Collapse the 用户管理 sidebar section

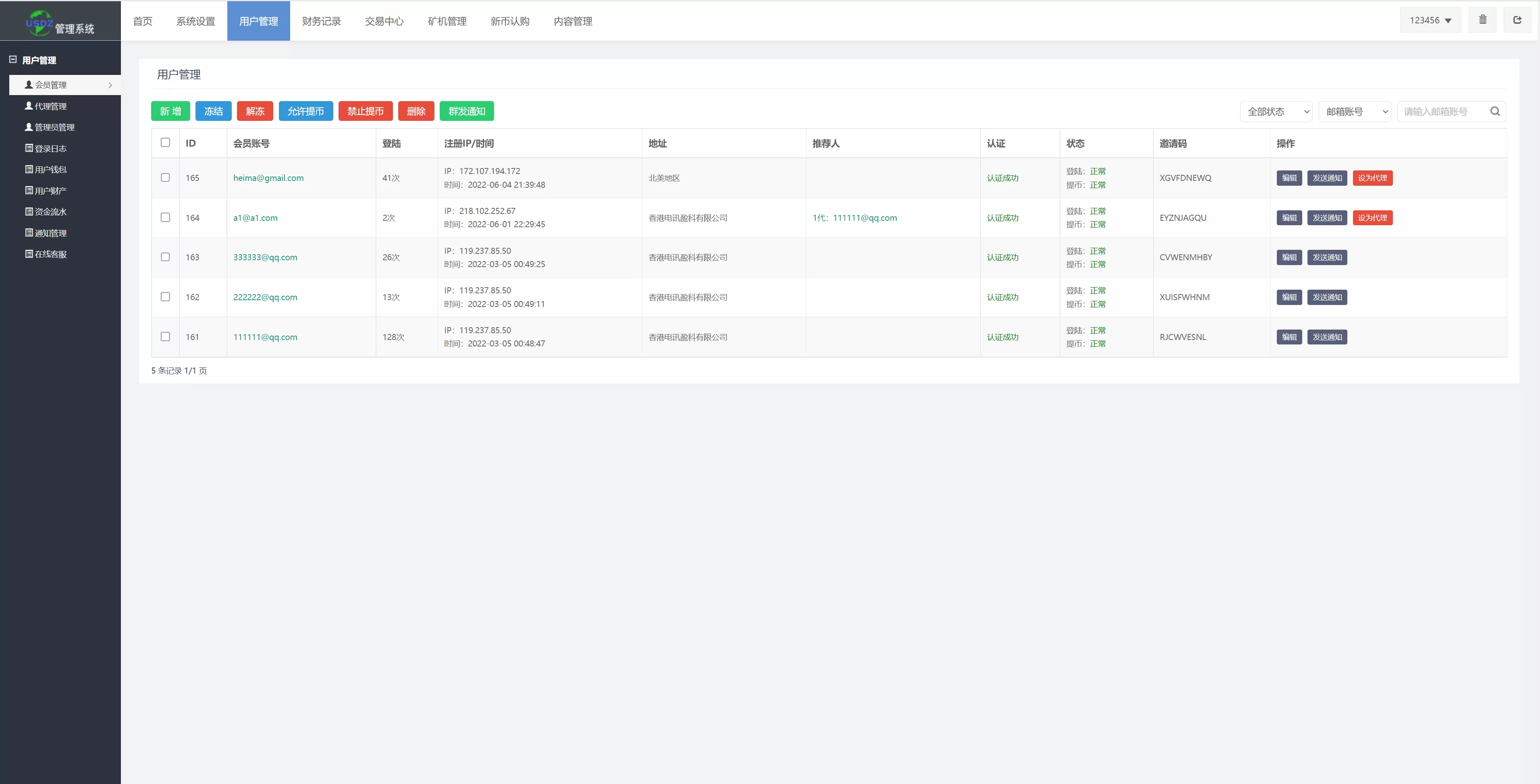[x=13, y=60]
